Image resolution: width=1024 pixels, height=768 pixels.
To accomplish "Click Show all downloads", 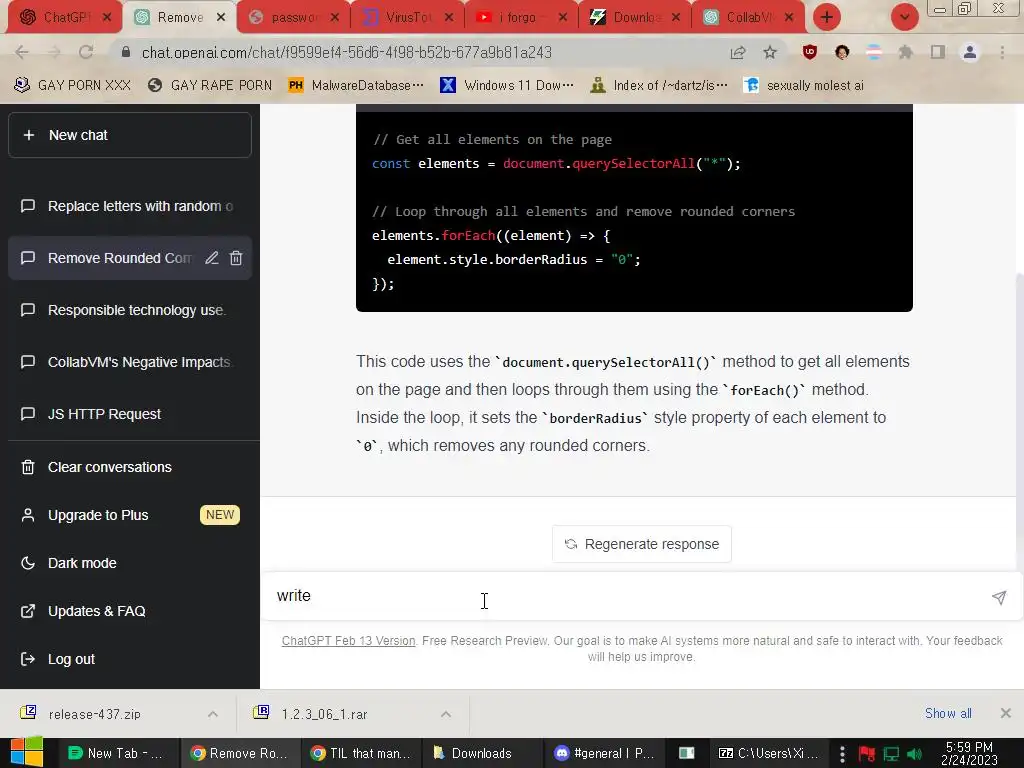I will coord(948,714).
